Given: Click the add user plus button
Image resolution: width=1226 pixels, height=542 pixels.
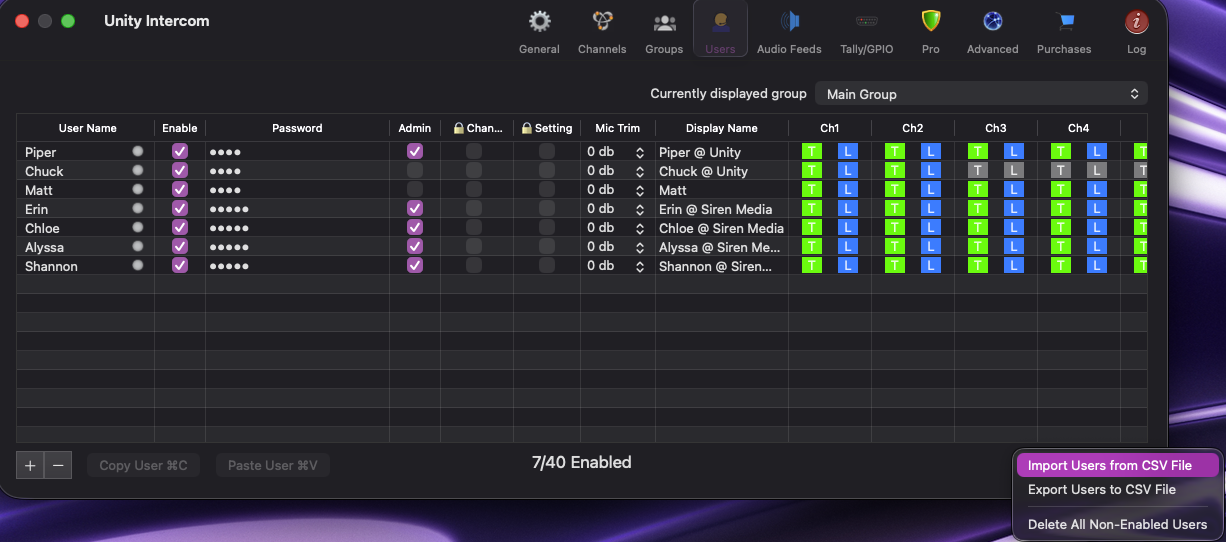Looking at the screenshot, I should point(30,465).
